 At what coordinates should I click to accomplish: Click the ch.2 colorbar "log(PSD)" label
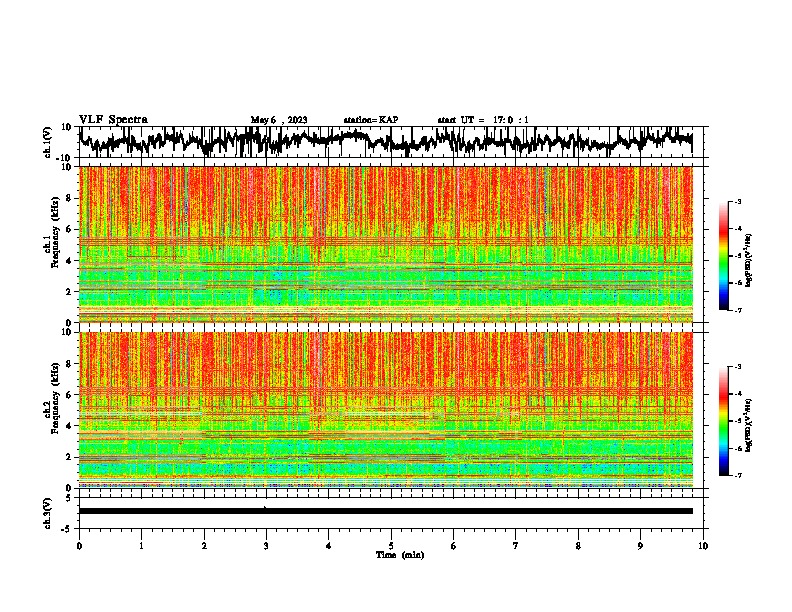(749, 425)
